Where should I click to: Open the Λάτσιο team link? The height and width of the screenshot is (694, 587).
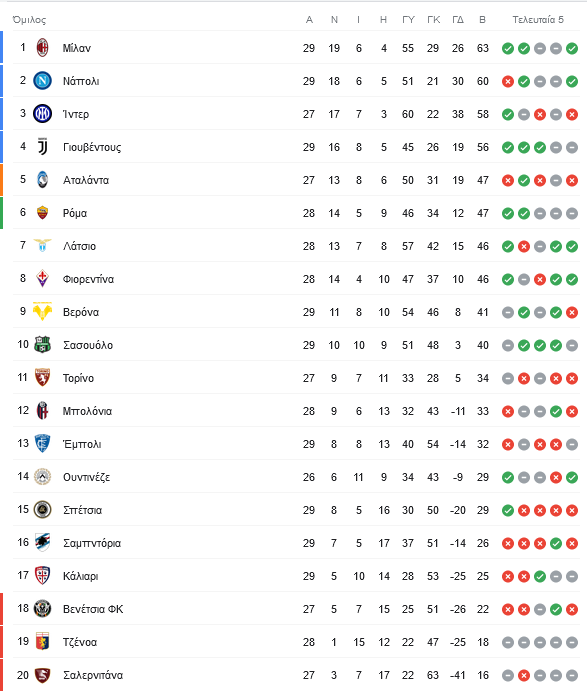pos(79,246)
